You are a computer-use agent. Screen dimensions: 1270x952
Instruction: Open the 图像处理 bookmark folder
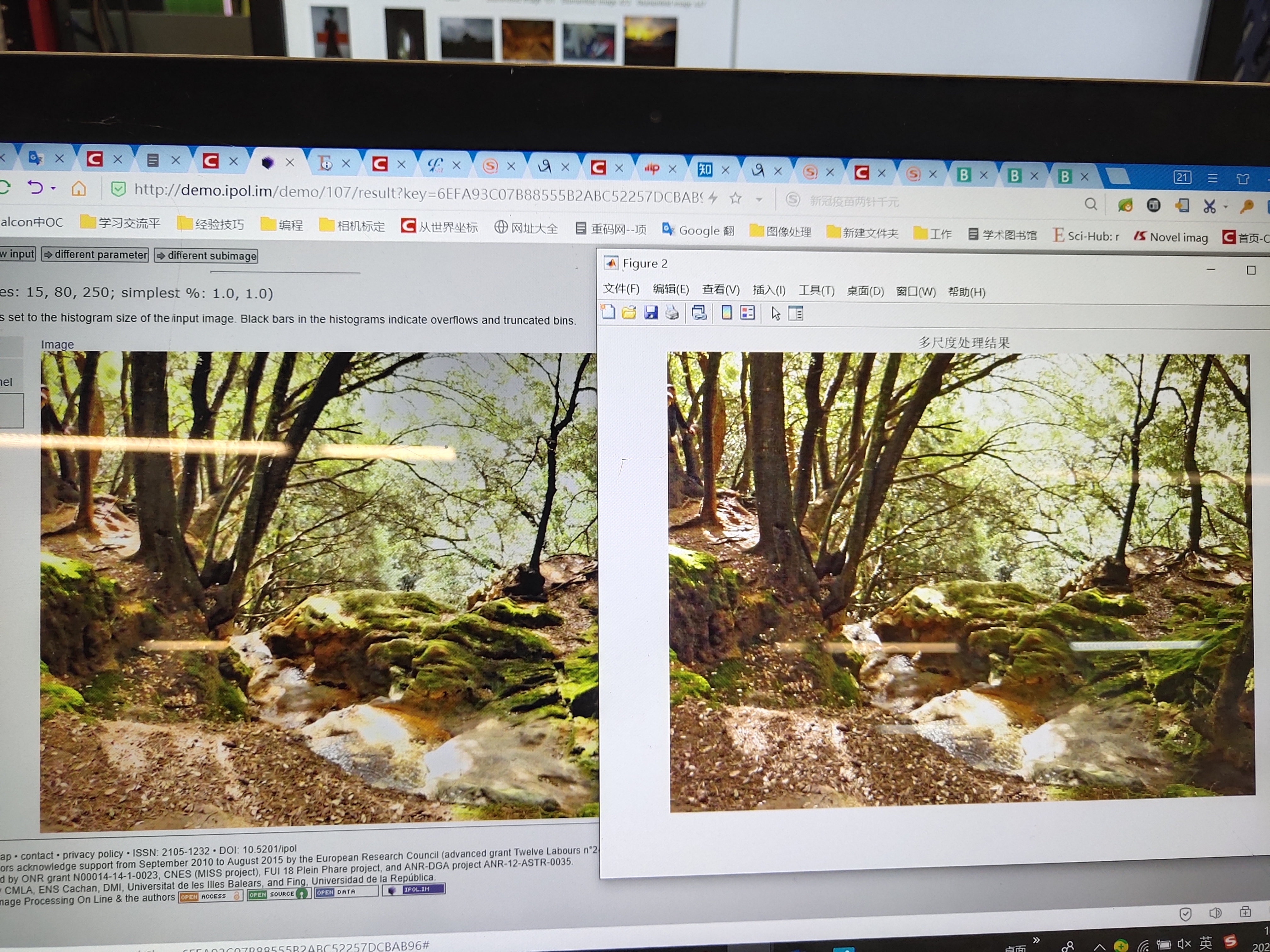[780, 232]
